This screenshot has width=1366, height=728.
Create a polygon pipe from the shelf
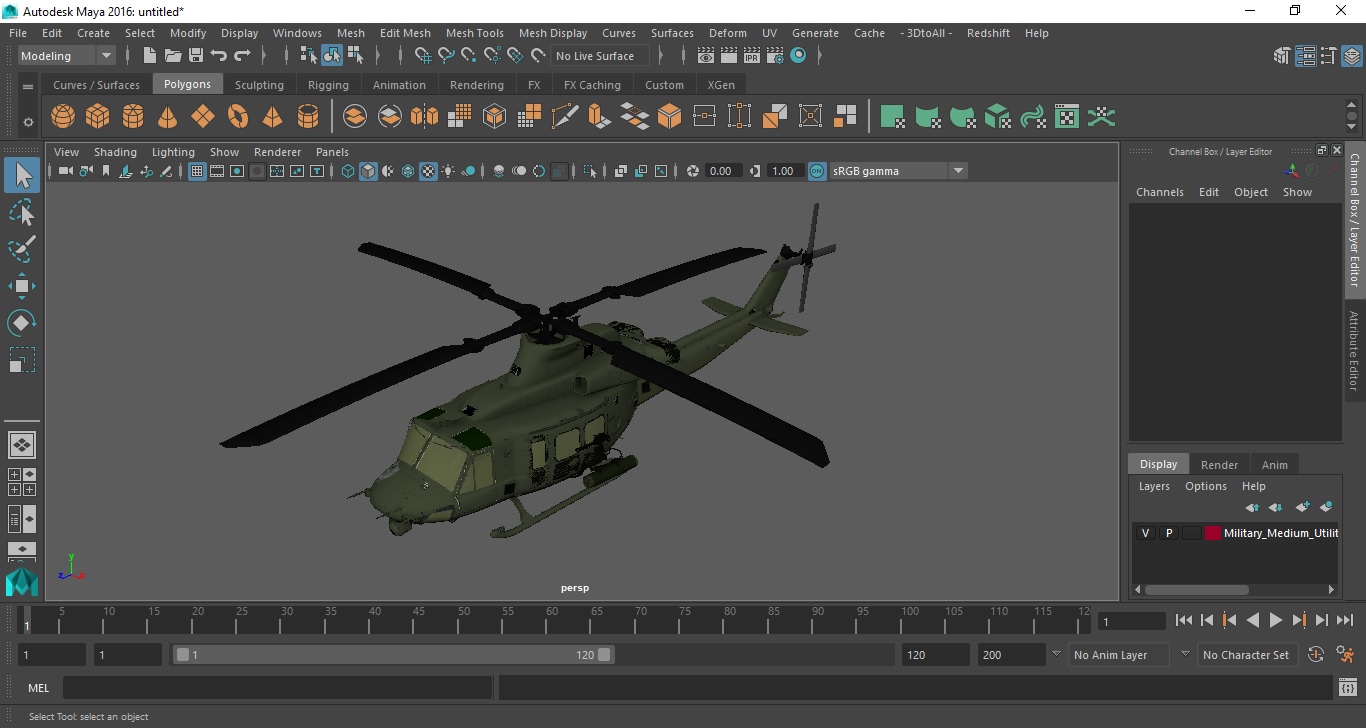[x=308, y=117]
